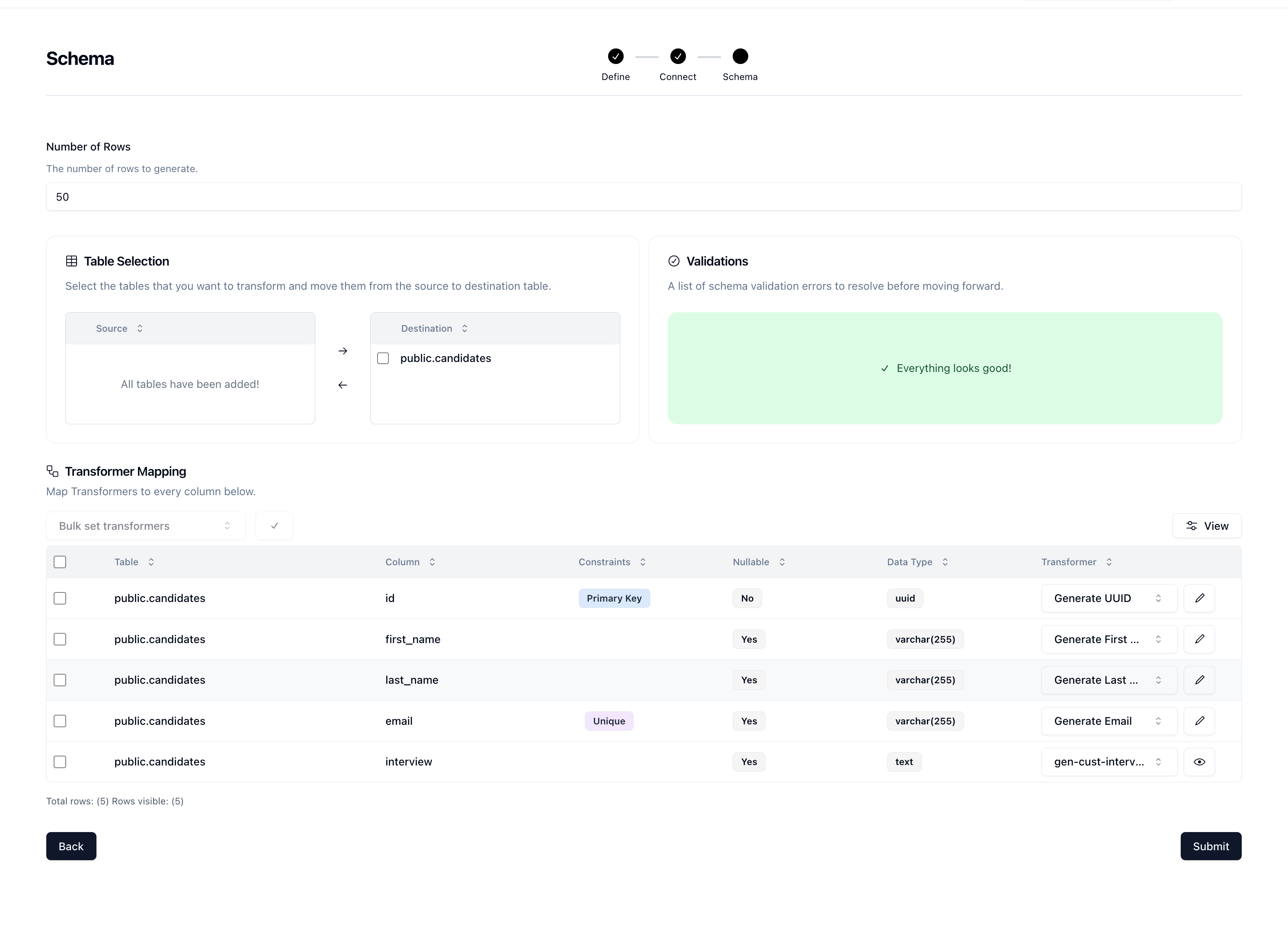Viewport: 1288px width, 935px height.
Task: Sort by Constraints column header
Action: click(612, 562)
